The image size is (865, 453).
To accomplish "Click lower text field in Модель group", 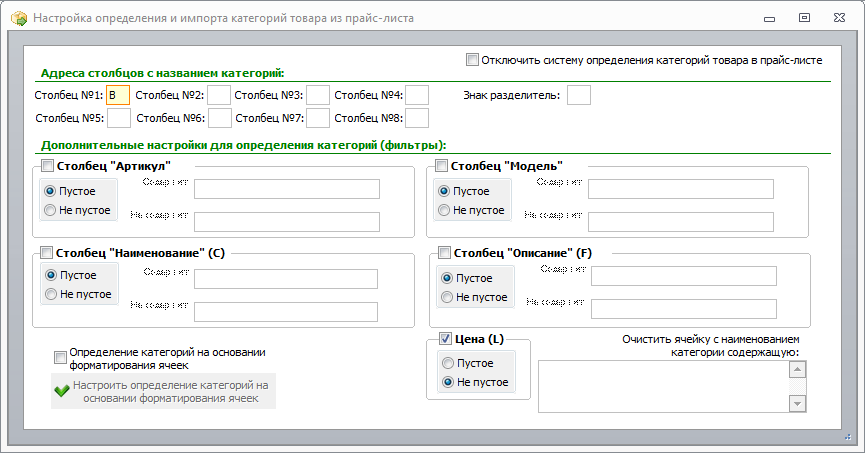I will tap(681, 222).
